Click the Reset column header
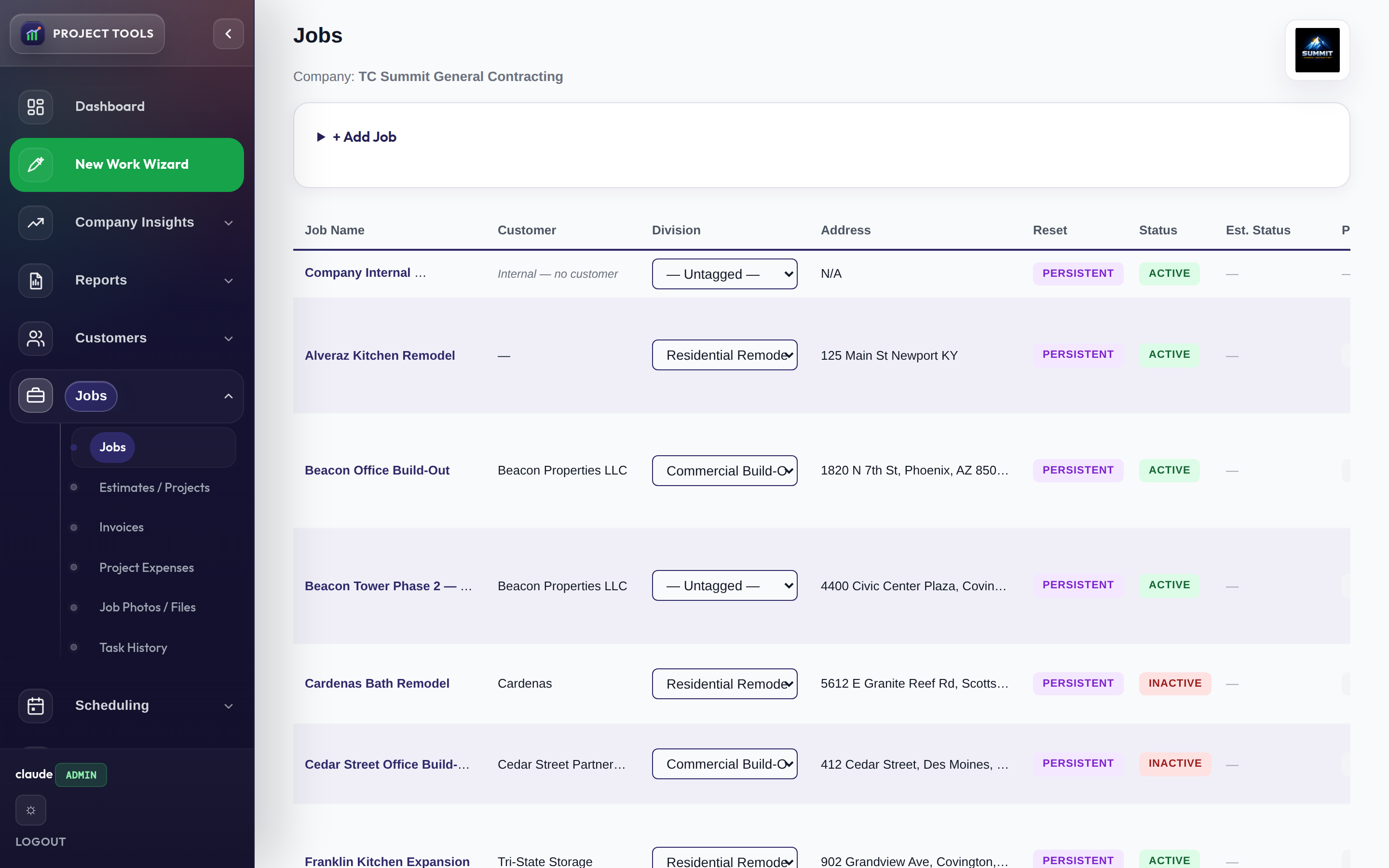The image size is (1389, 868). point(1050,230)
